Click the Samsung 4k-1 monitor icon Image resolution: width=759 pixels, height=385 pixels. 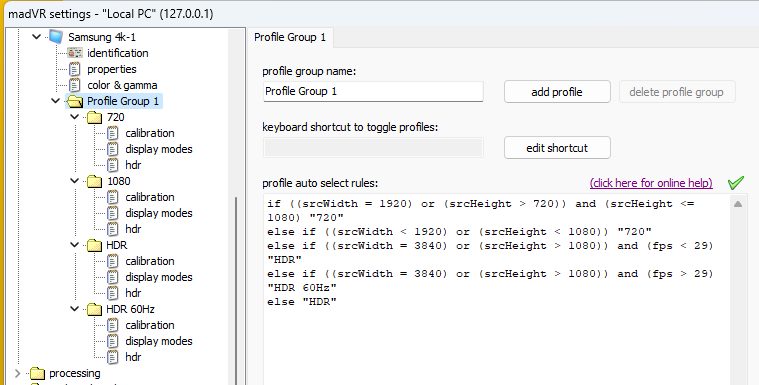pos(56,37)
